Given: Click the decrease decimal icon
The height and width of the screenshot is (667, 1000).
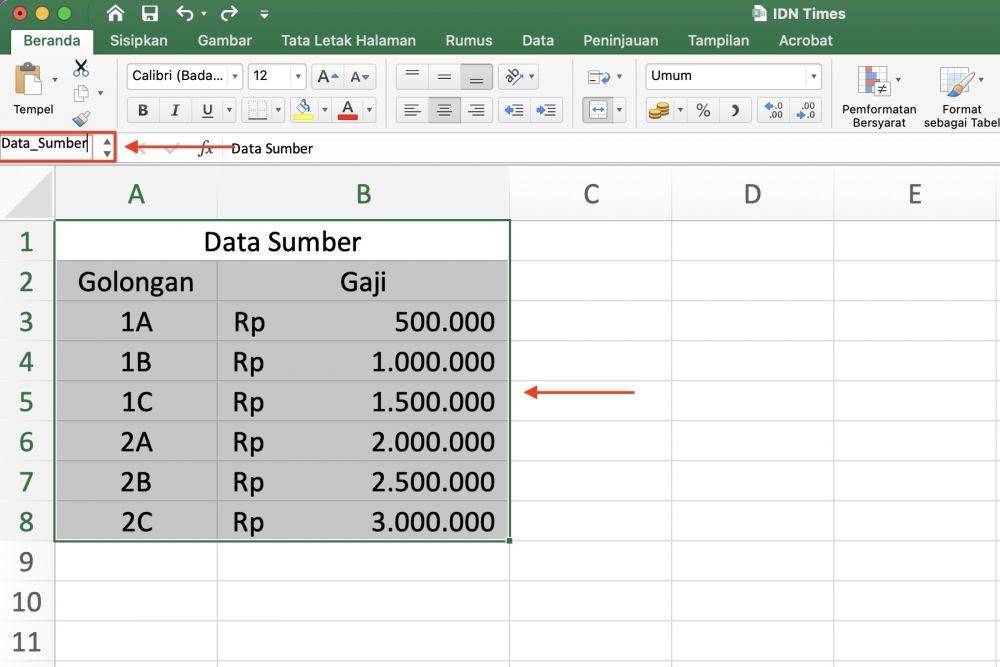Looking at the screenshot, I should (x=805, y=110).
